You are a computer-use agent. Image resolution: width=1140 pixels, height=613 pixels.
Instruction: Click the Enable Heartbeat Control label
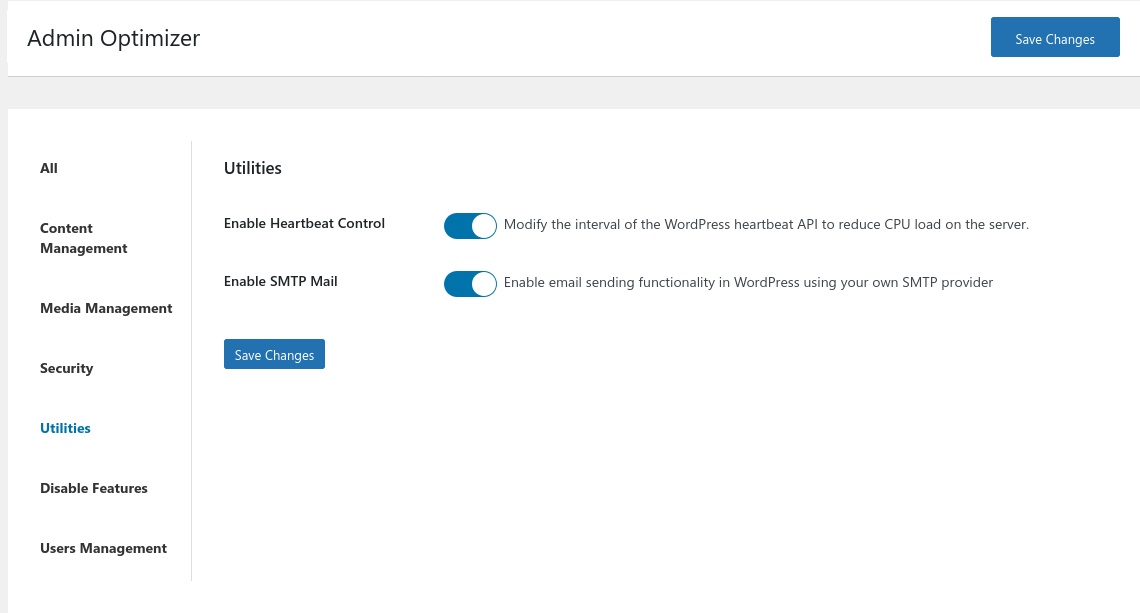(x=304, y=224)
